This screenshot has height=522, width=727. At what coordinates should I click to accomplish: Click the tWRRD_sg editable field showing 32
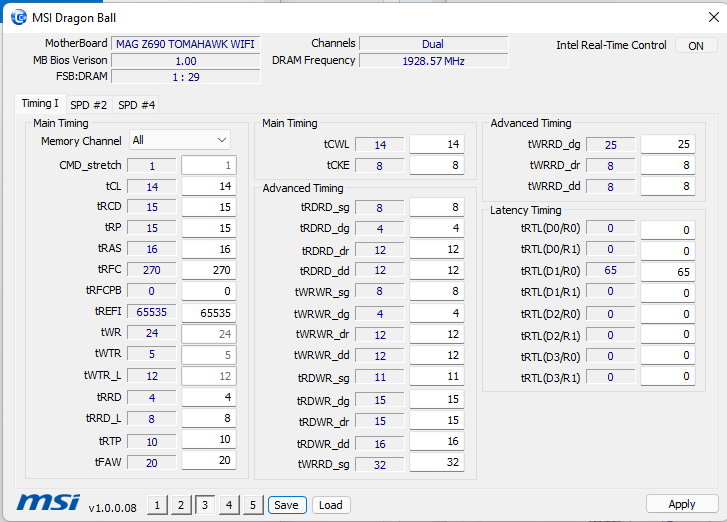pyautogui.click(x=437, y=462)
